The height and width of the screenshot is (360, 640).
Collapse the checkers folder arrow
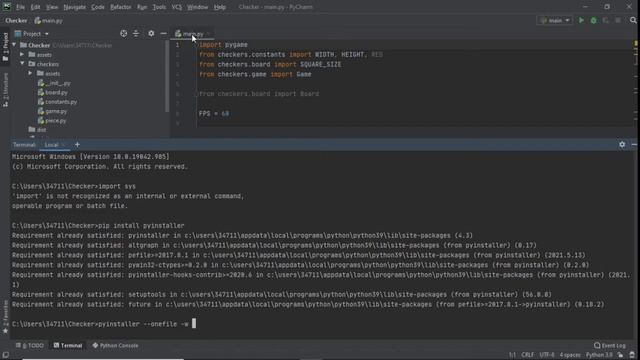point(22,64)
